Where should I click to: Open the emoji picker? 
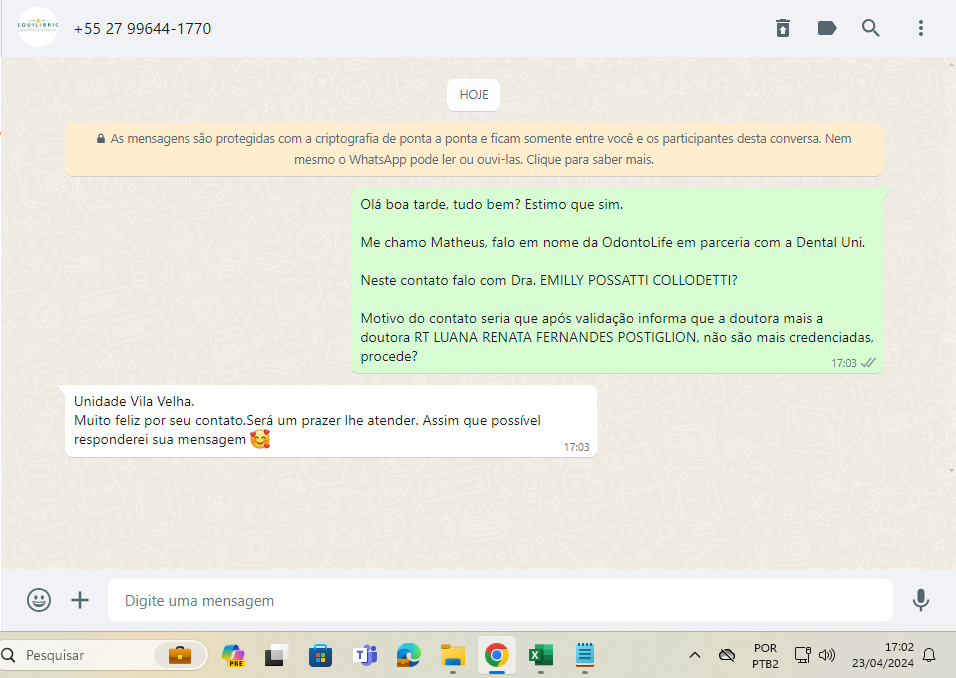pyautogui.click(x=39, y=600)
